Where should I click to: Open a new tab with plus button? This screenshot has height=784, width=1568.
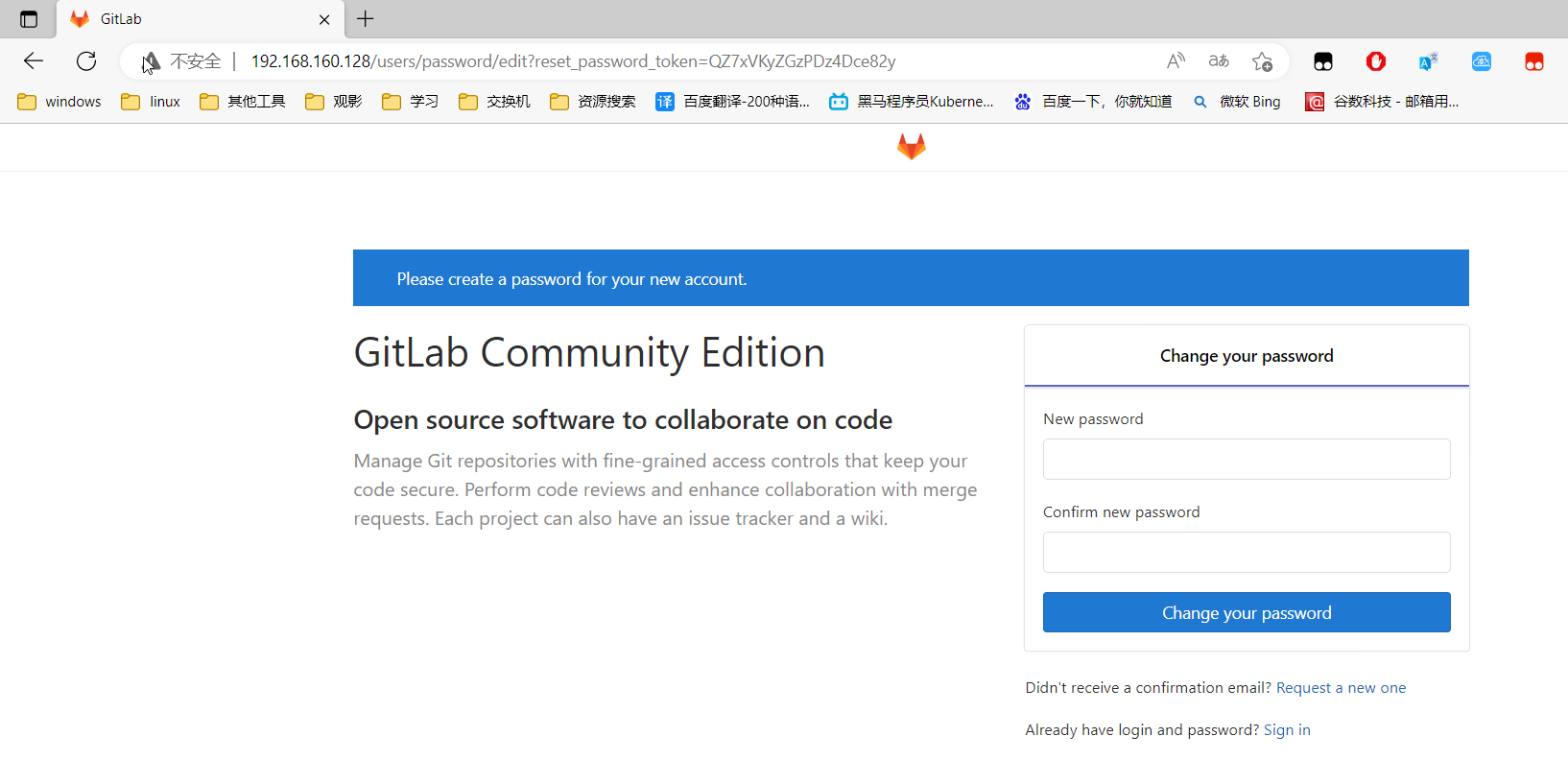366,19
